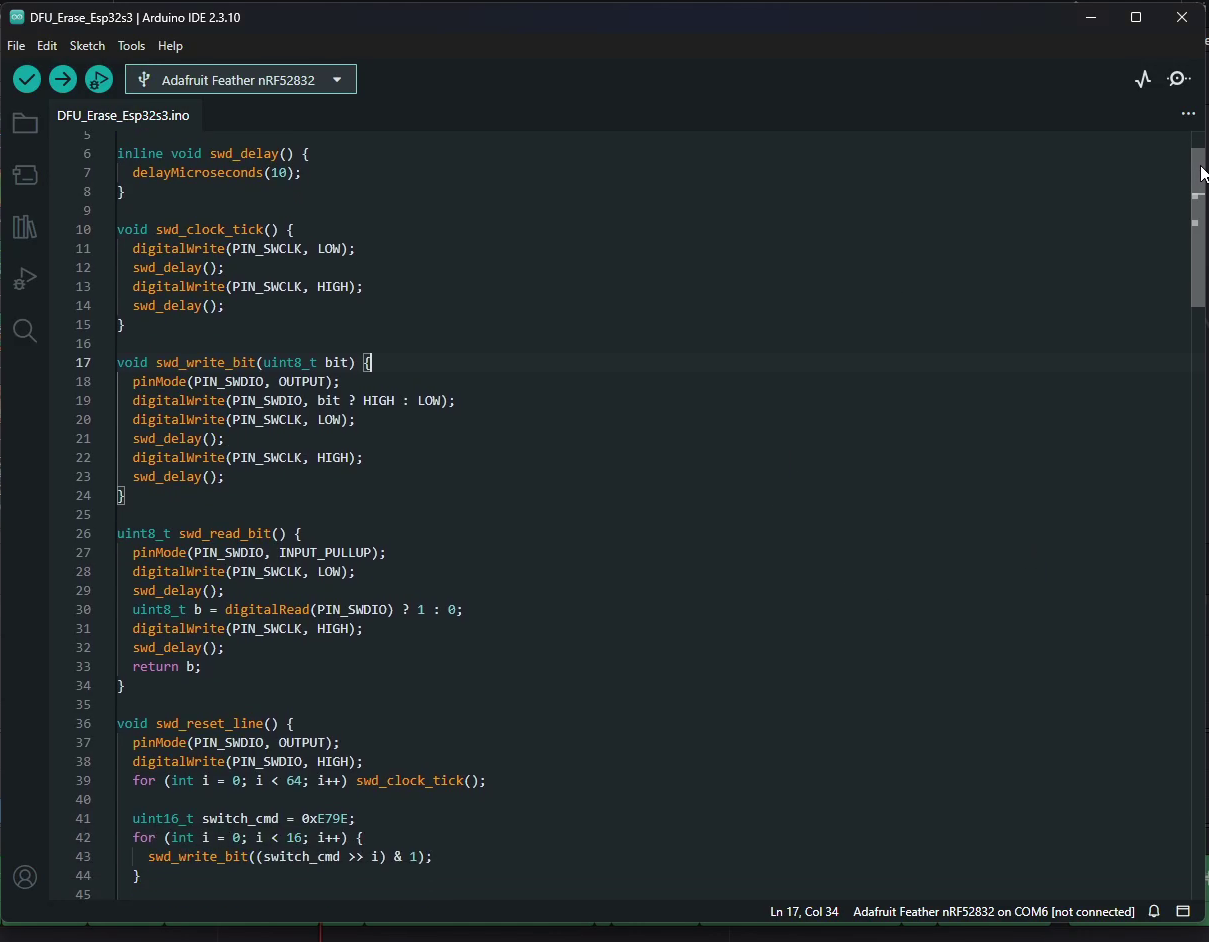Click line number 17 in gutter
1209x942 pixels.
[83, 363]
